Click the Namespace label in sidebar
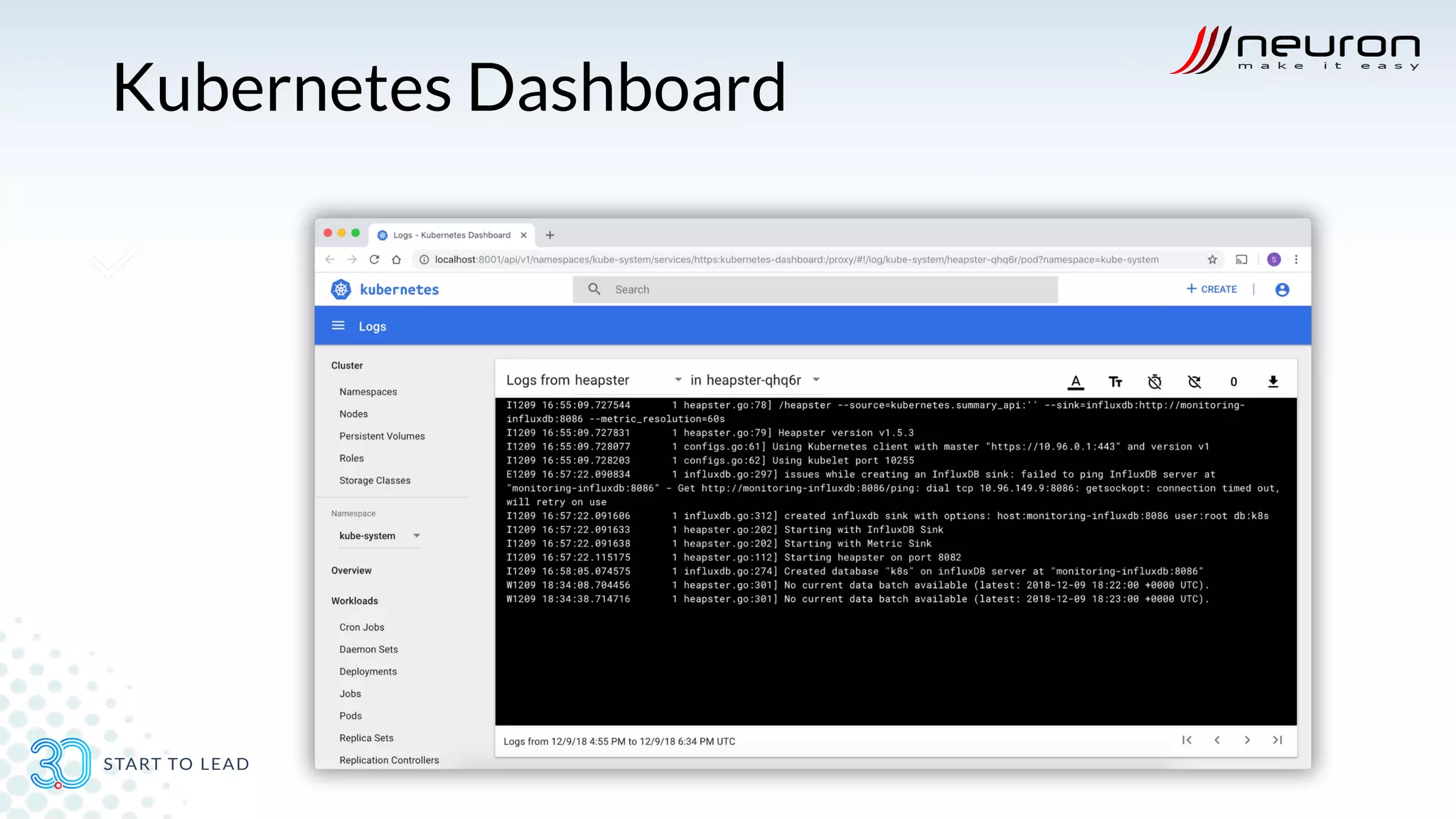1456x819 pixels. pyautogui.click(x=353, y=513)
